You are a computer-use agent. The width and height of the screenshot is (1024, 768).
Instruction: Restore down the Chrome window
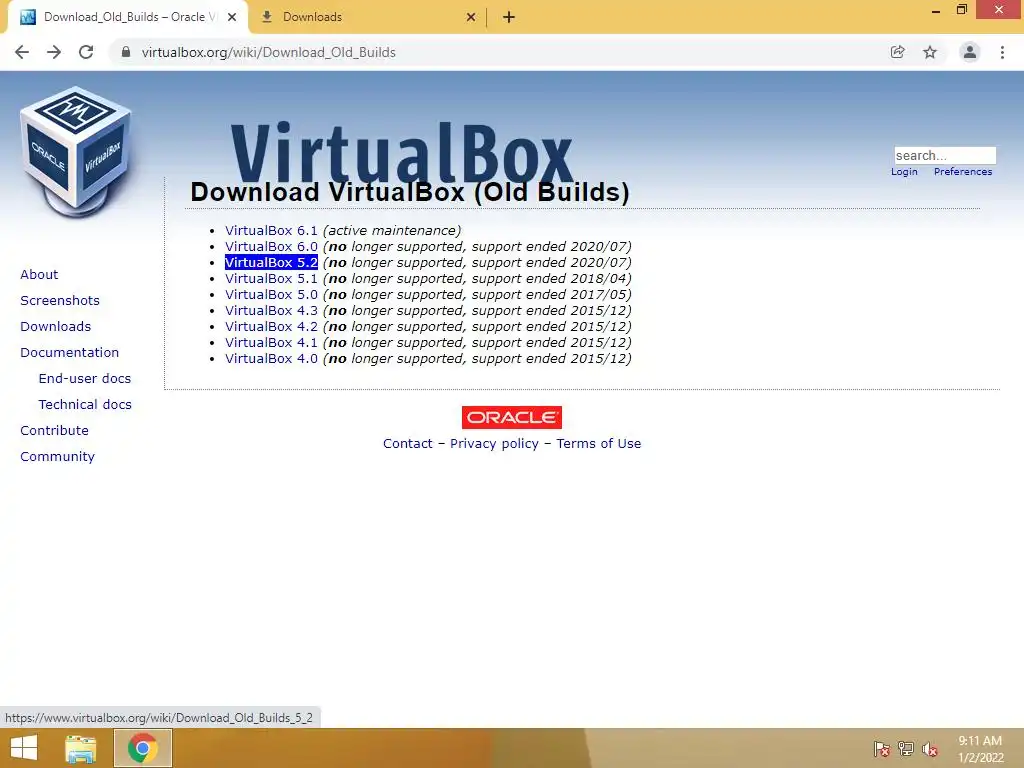coord(961,10)
